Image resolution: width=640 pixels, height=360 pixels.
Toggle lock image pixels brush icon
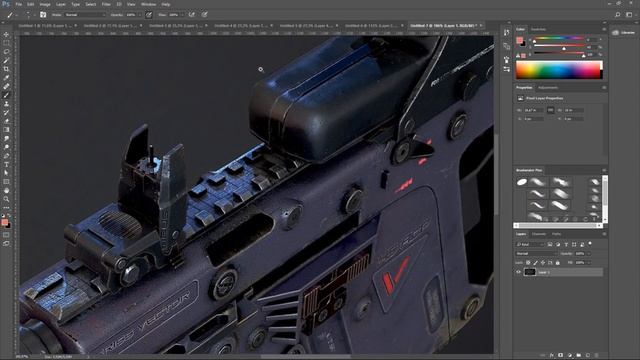click(536, 262)
